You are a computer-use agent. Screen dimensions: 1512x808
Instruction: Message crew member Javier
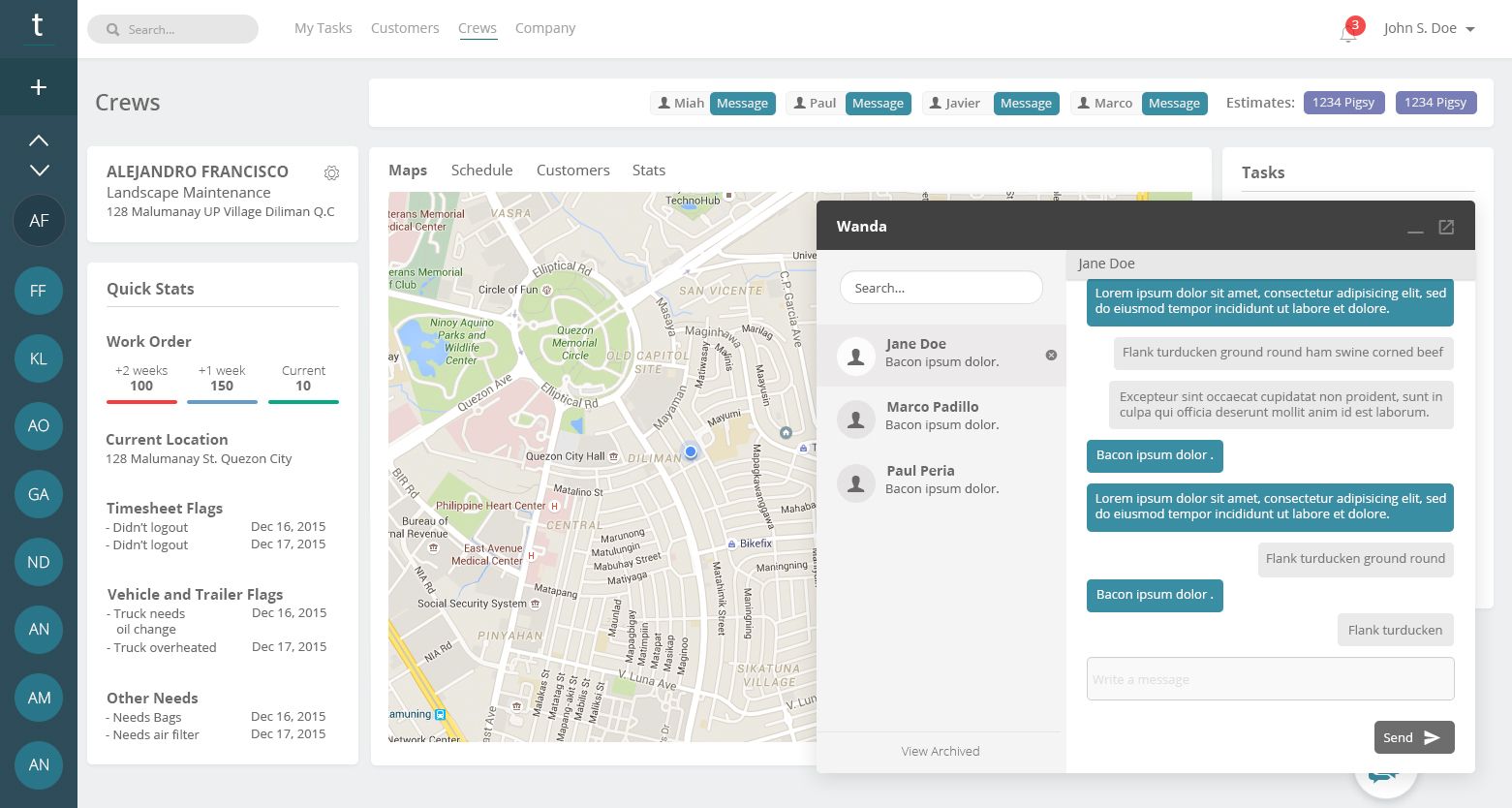click(x=1026, y=103)
